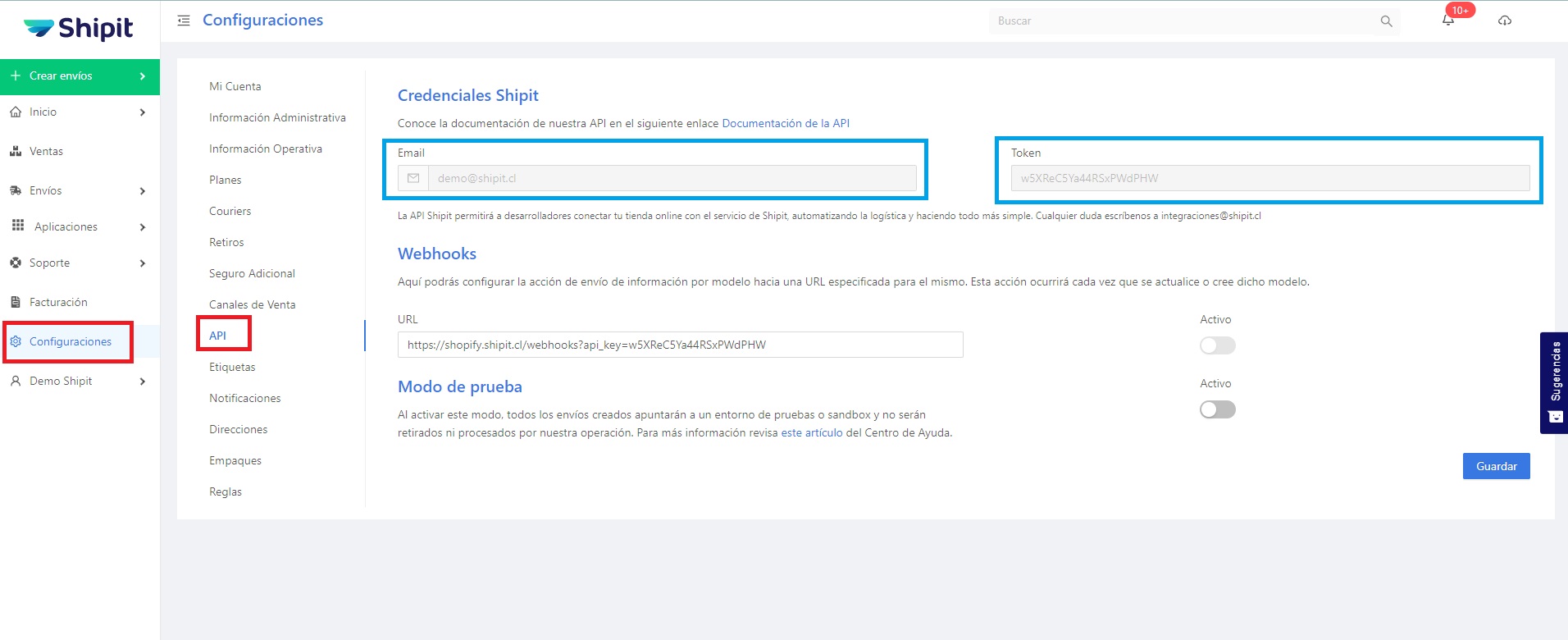The image size is (1568, 640).
Task: Click the Configuraciones page title
Action: 262,21
